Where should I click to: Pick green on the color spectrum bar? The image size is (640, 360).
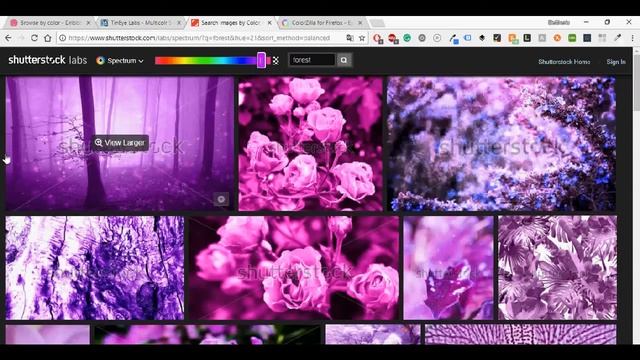point(204,60)
